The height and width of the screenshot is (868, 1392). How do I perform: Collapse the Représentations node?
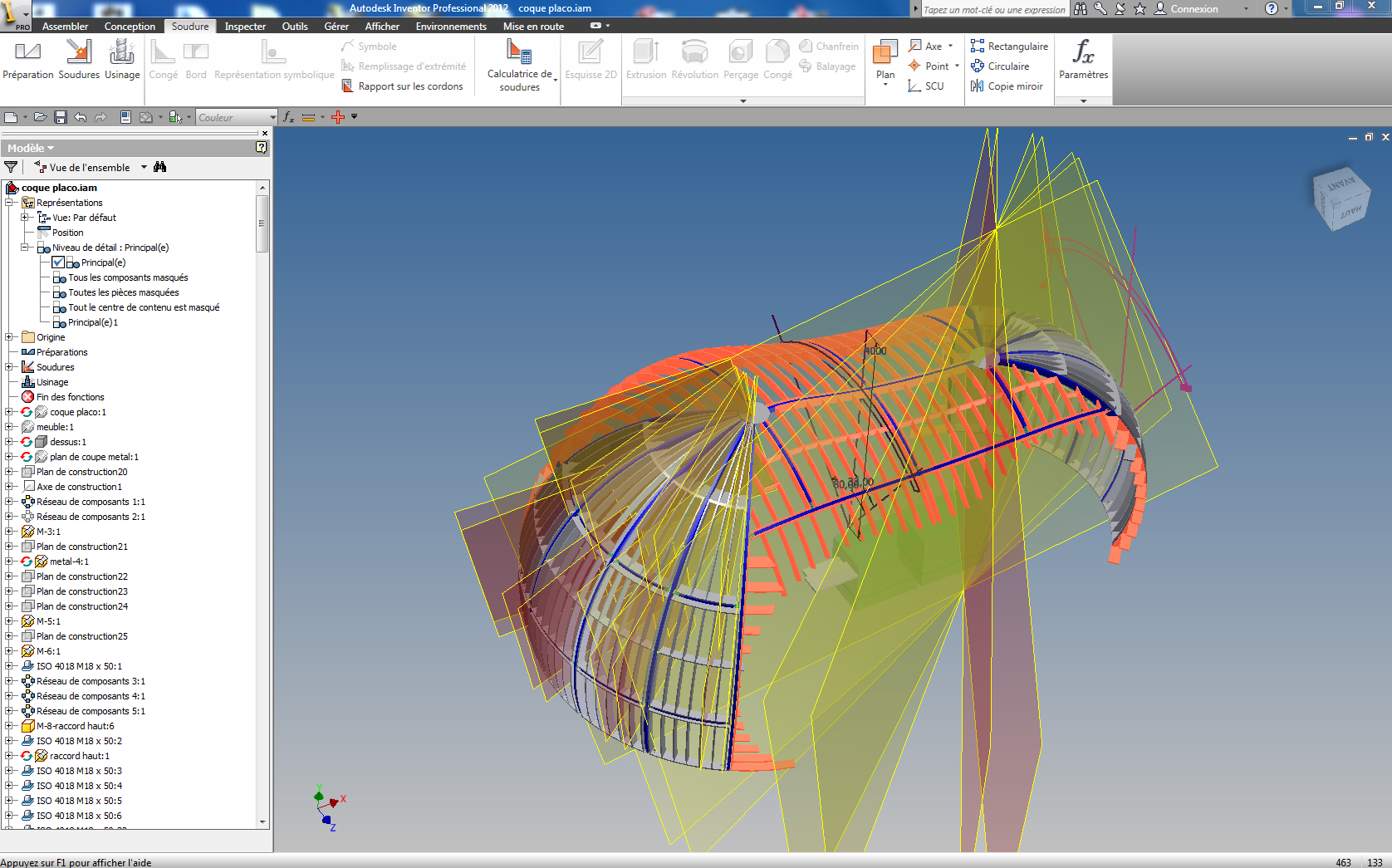pyautogui.click(x=9, y=203)
